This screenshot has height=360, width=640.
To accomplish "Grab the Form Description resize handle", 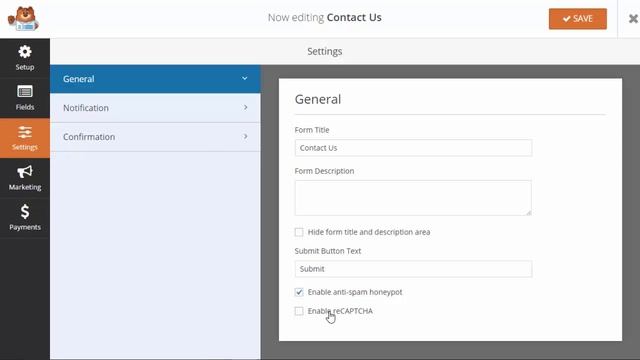I will pos(529,212).
